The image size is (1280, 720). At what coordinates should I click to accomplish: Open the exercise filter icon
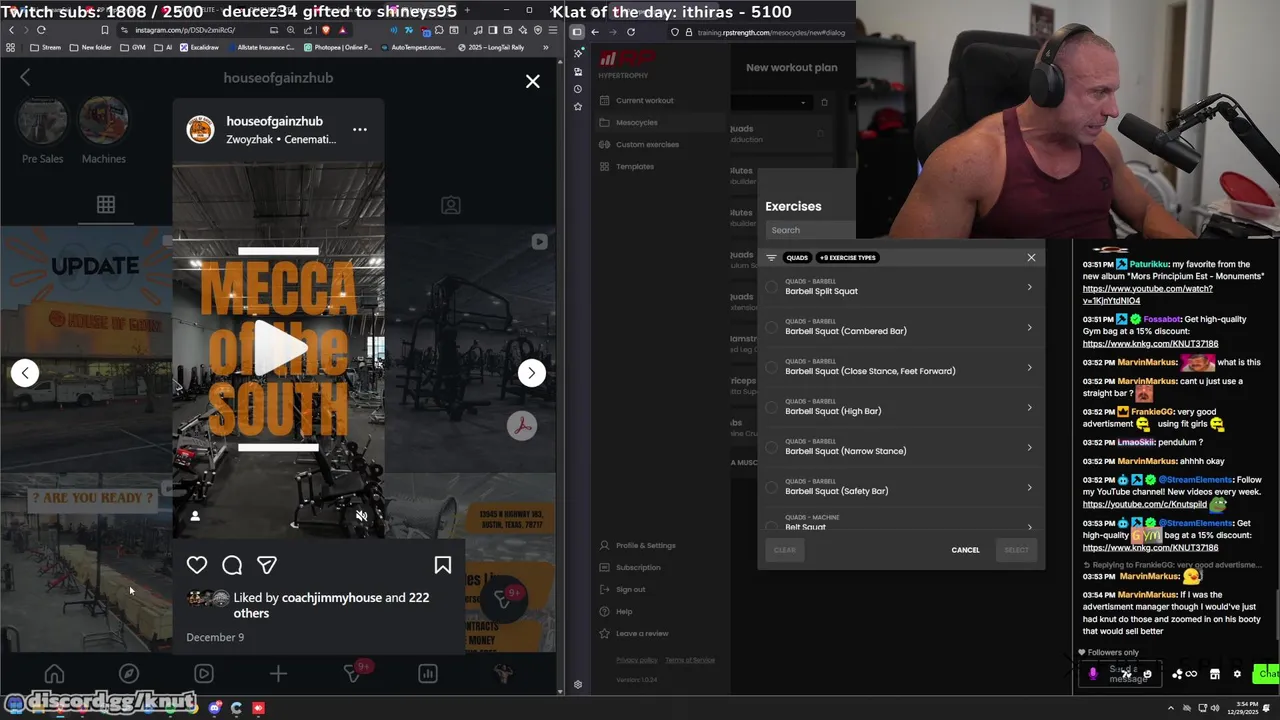coord(771,257)
